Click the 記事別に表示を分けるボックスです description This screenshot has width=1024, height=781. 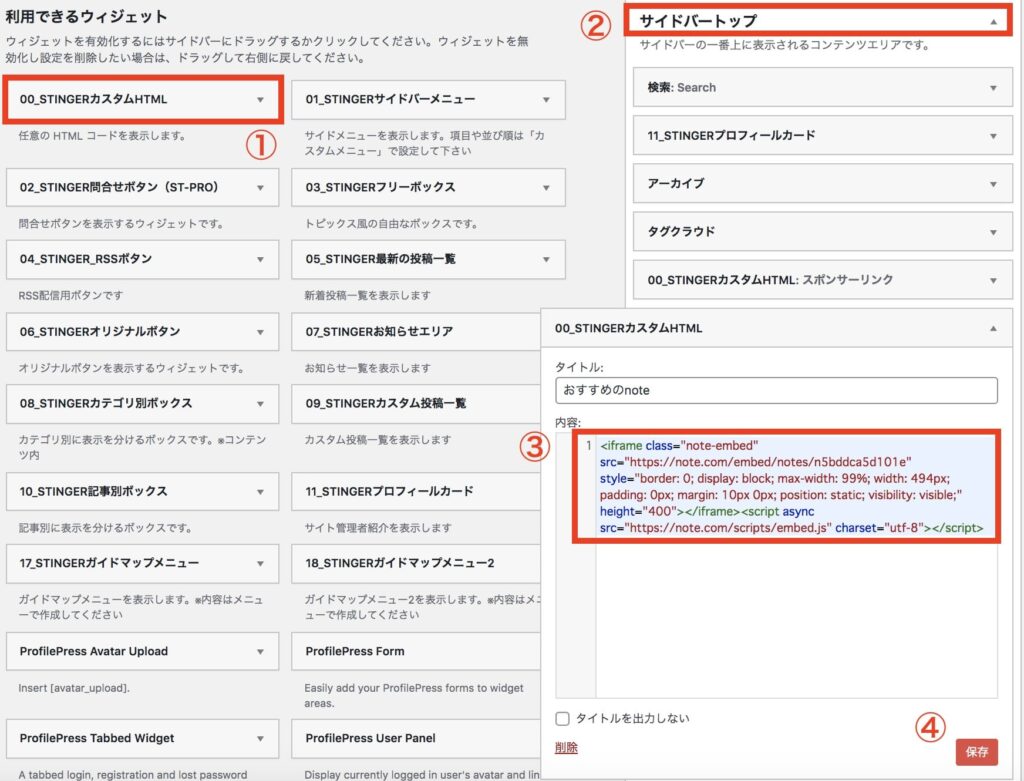(105, 528)
